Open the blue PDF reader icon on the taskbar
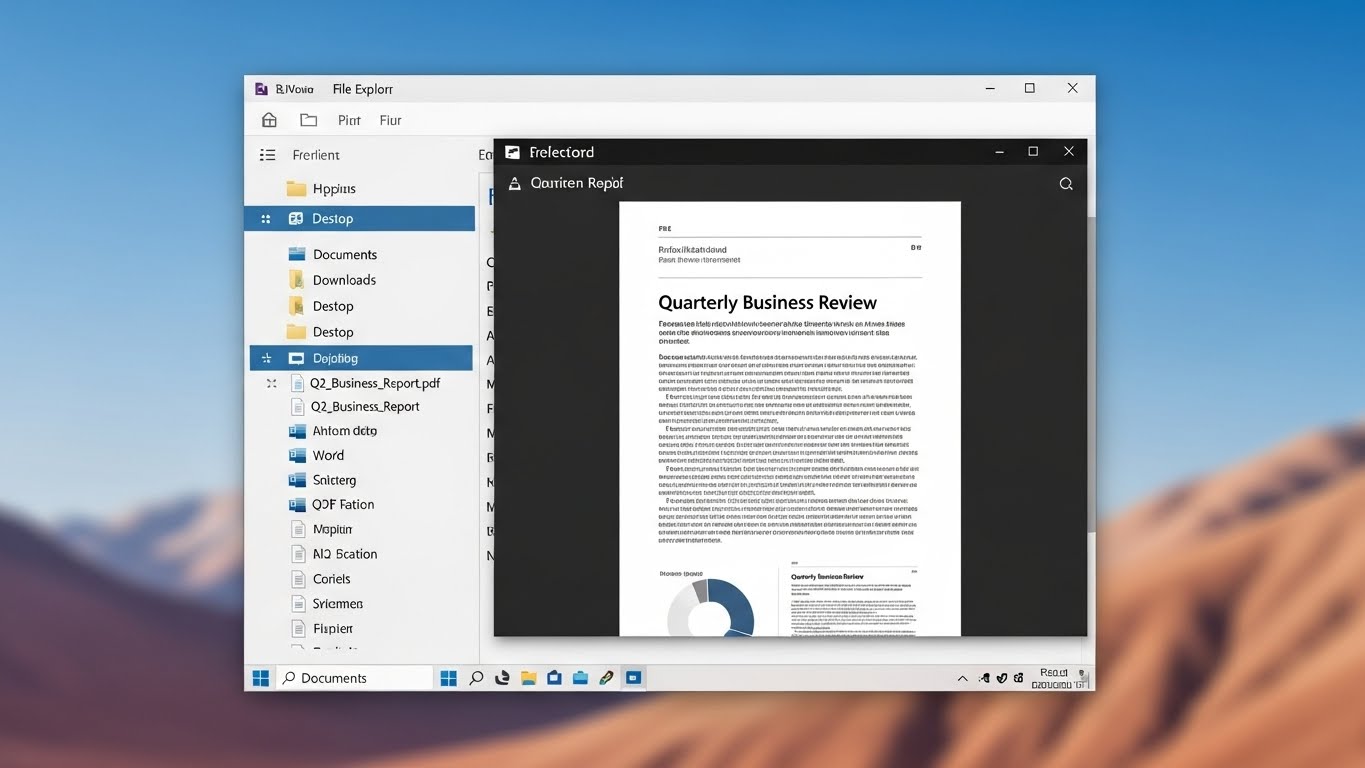Screen dimensions: 1365x768 point(633,677)
